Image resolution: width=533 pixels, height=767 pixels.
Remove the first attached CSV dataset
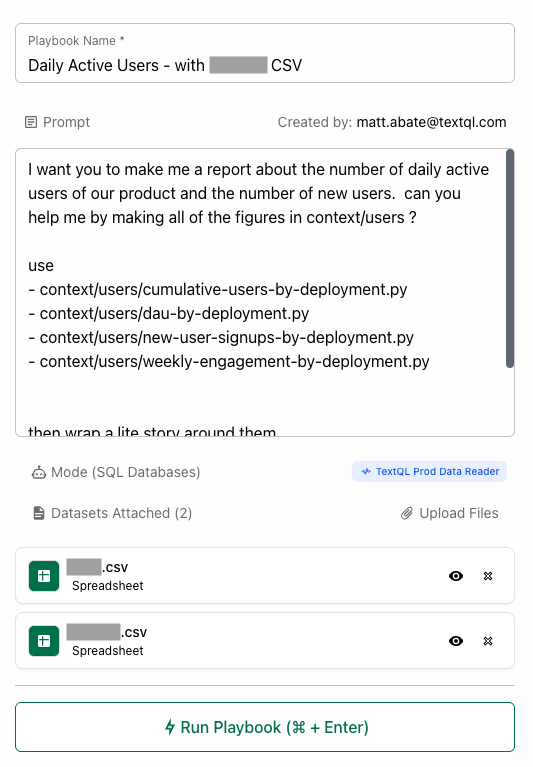tap(488, 576)
